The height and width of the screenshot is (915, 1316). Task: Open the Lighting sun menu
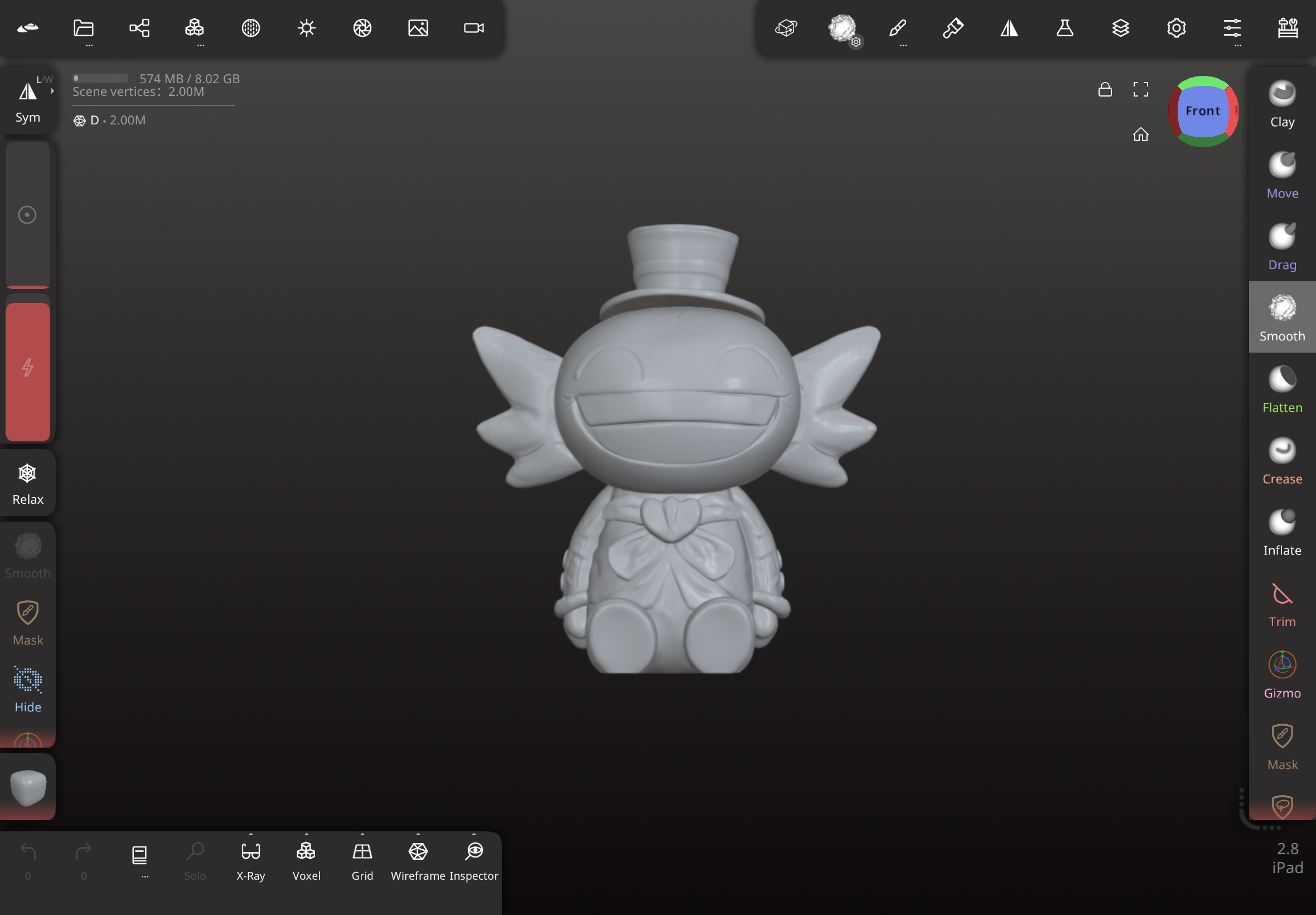tap(307, 28)
